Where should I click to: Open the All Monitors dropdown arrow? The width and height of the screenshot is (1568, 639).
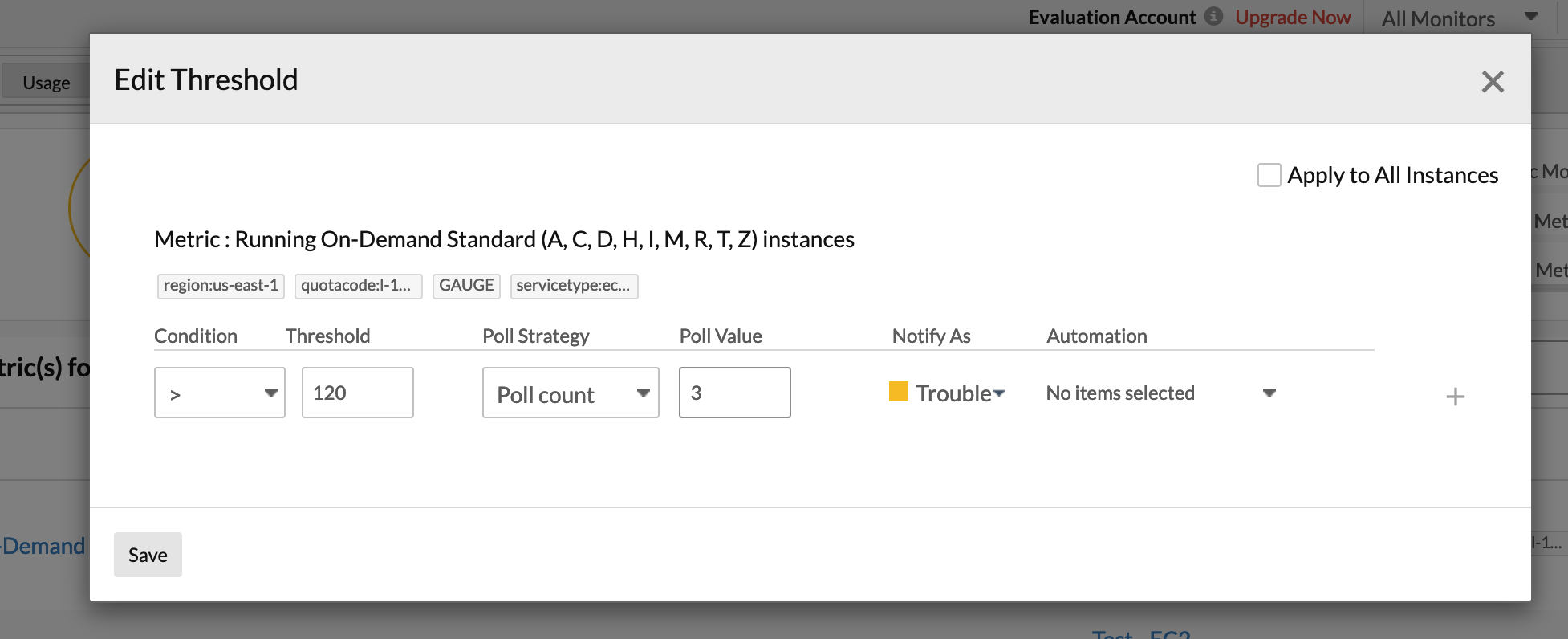1530,17
